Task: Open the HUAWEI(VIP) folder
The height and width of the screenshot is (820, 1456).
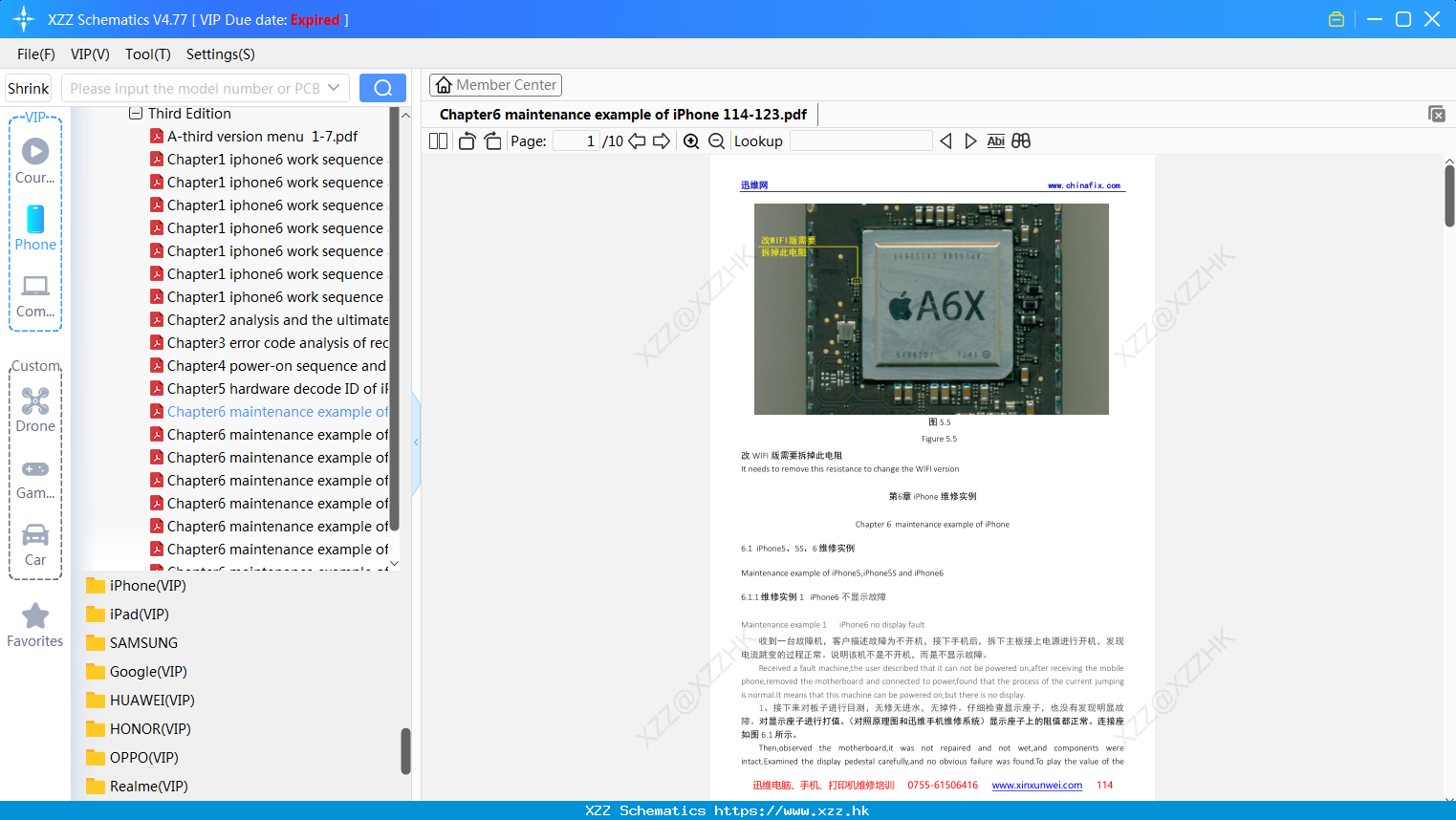Action: point(140,701)
